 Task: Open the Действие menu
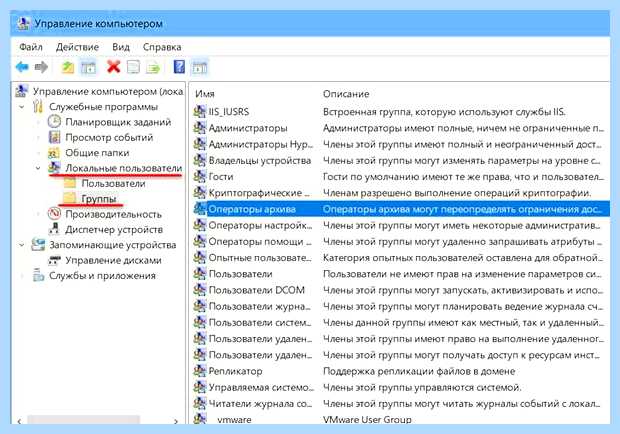[x=77, y=47]
